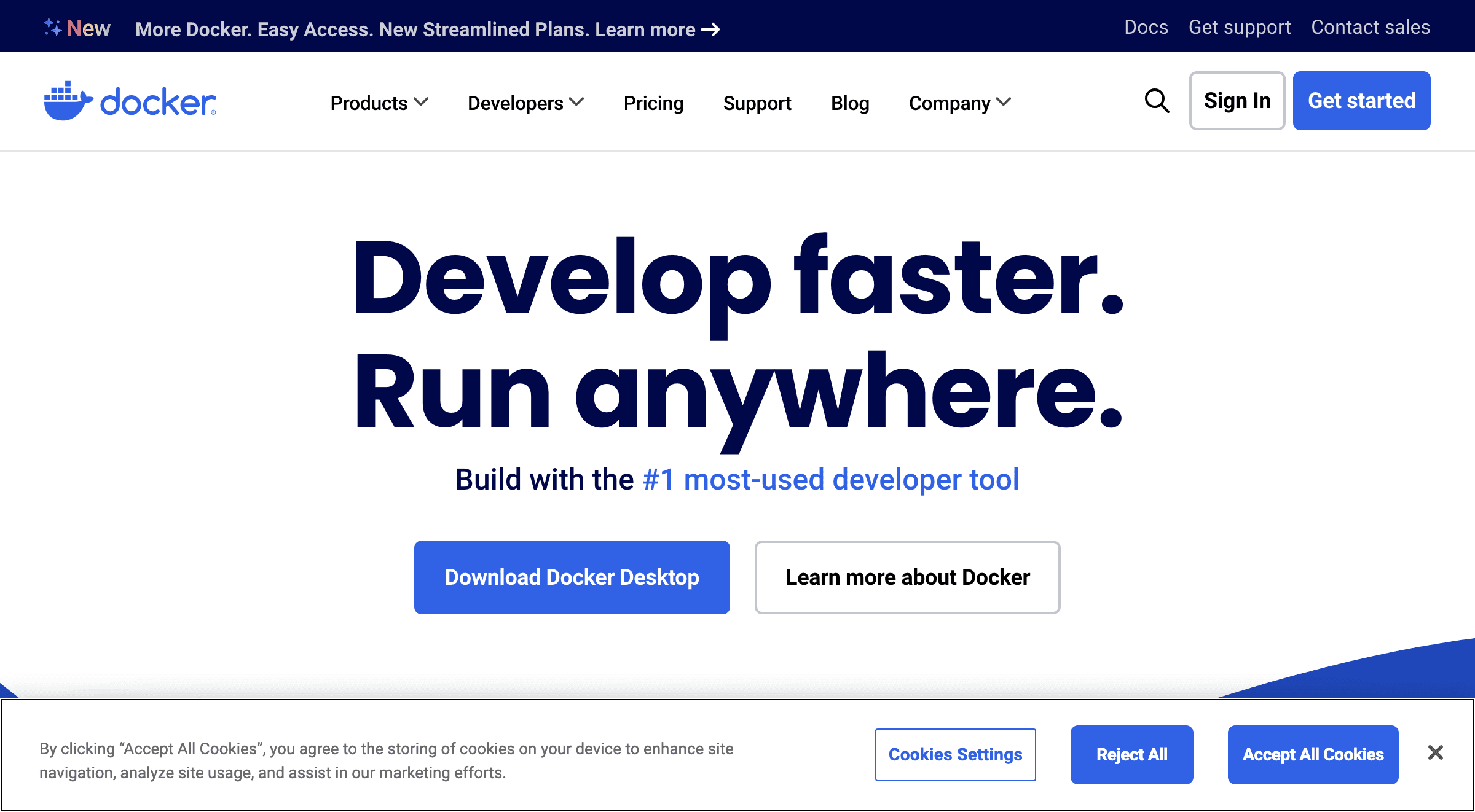The width and height of the screenshot is (1475, 812).
Task: Reject all cookies
Action: (1131, 755)
